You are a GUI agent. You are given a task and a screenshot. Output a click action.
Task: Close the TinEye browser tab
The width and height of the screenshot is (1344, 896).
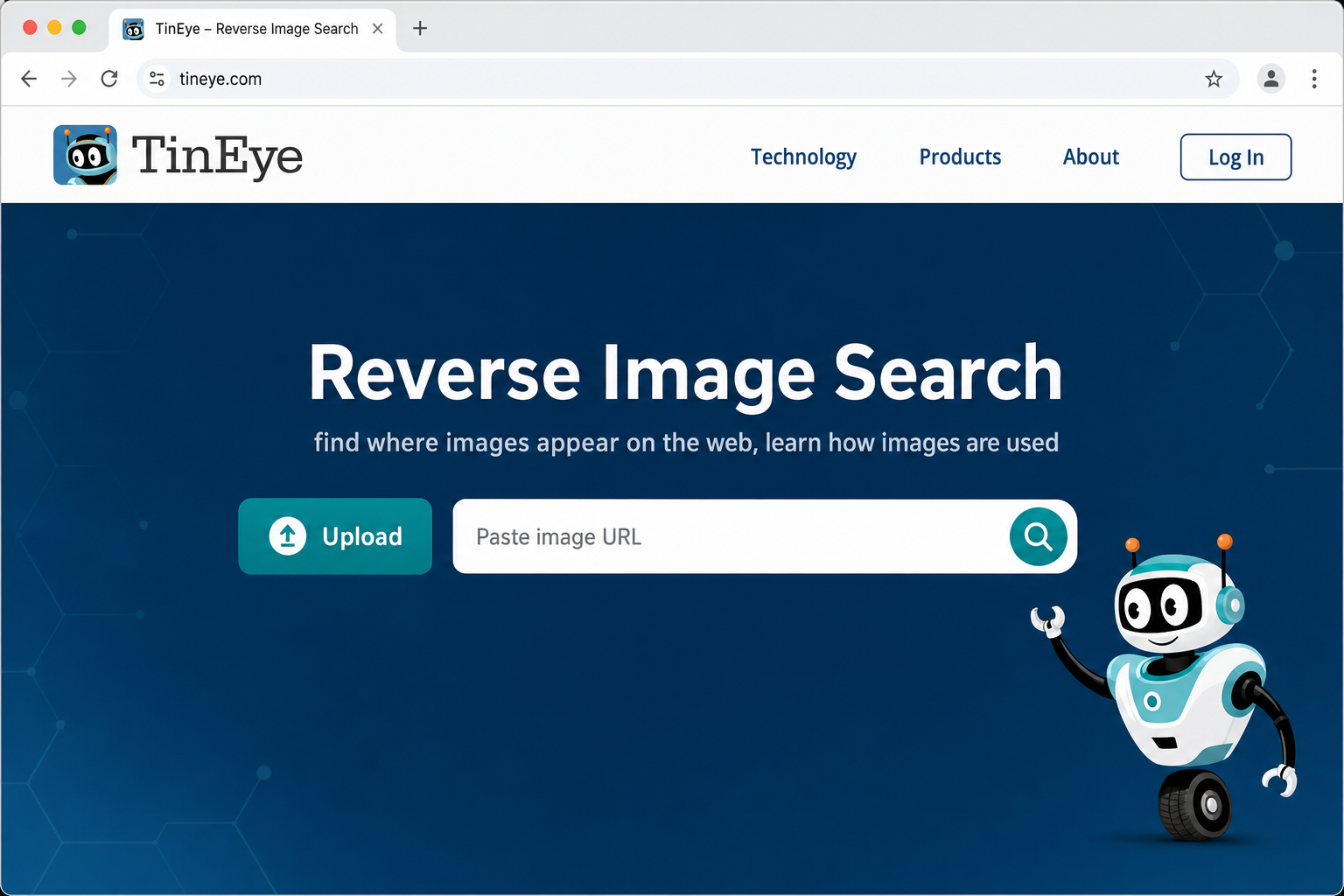pos(377,28)
